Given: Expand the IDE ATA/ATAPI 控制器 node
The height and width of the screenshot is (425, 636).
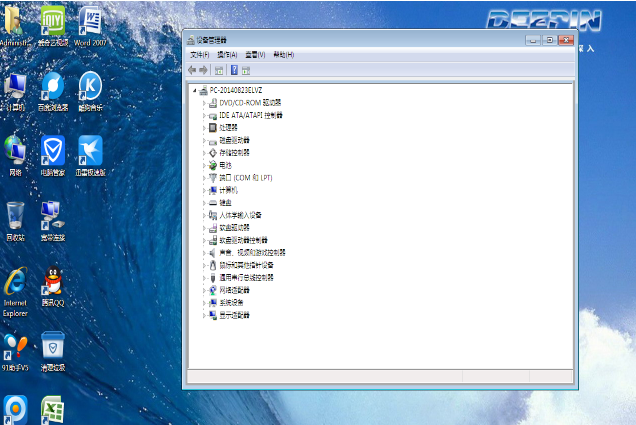Looking at the screenshot, I should coord(204,116).
